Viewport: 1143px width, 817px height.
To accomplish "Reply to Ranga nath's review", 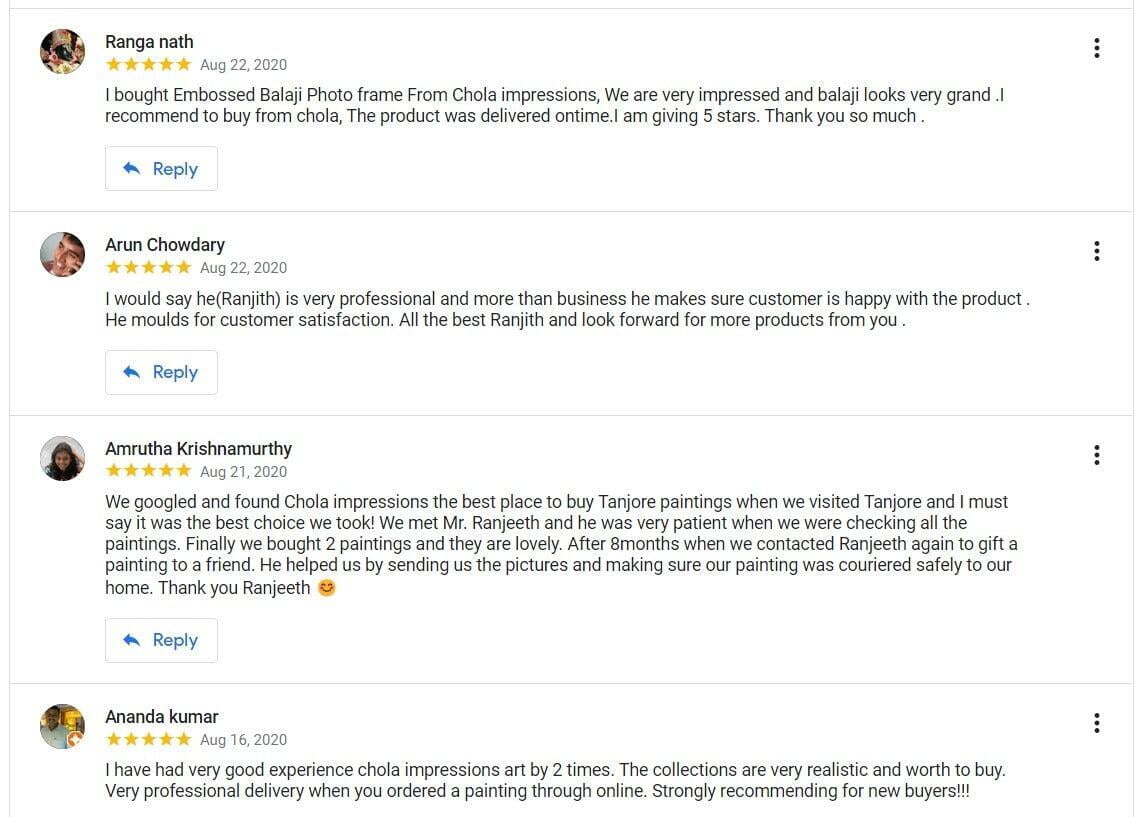I will coord(161,169).
